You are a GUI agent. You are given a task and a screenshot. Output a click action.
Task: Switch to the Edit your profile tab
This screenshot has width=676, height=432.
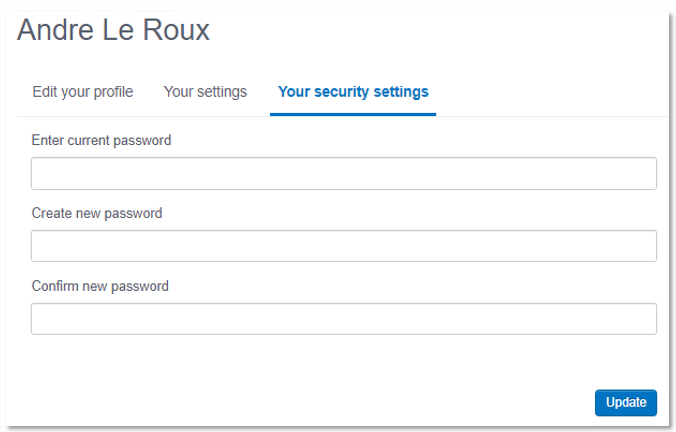tap(83, 92)
